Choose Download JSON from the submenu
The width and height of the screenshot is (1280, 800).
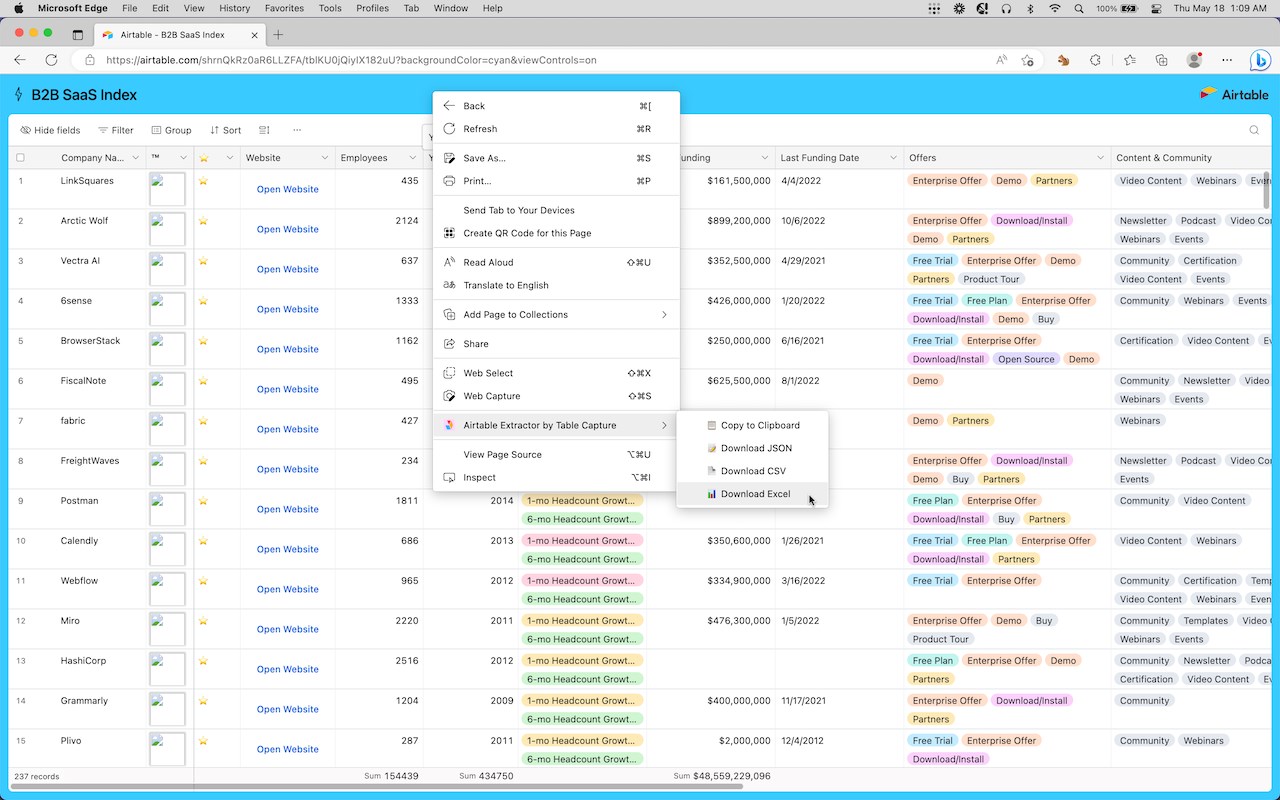coord(753,448)
